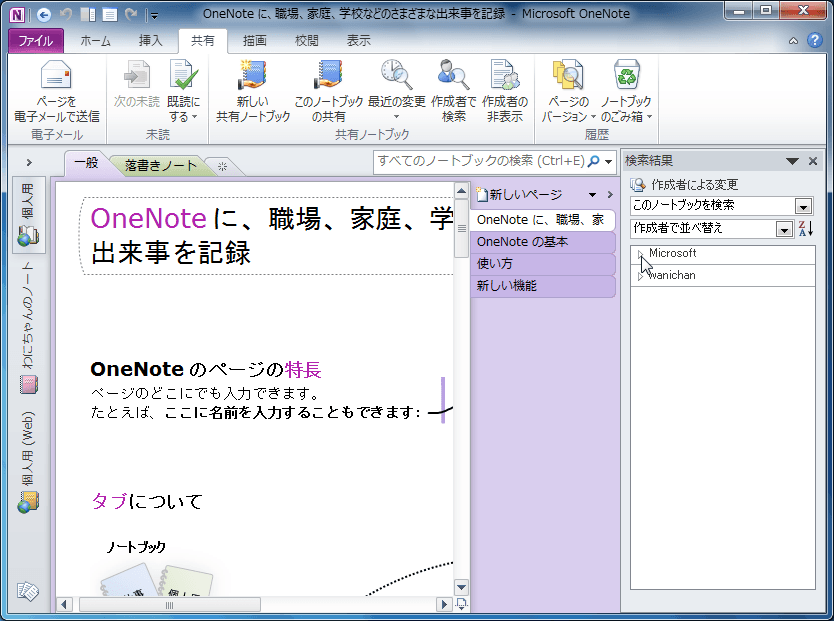Open the help question mark icon
Image resolution: width=834 pixels, height=621 pixels.
point(814,40)
